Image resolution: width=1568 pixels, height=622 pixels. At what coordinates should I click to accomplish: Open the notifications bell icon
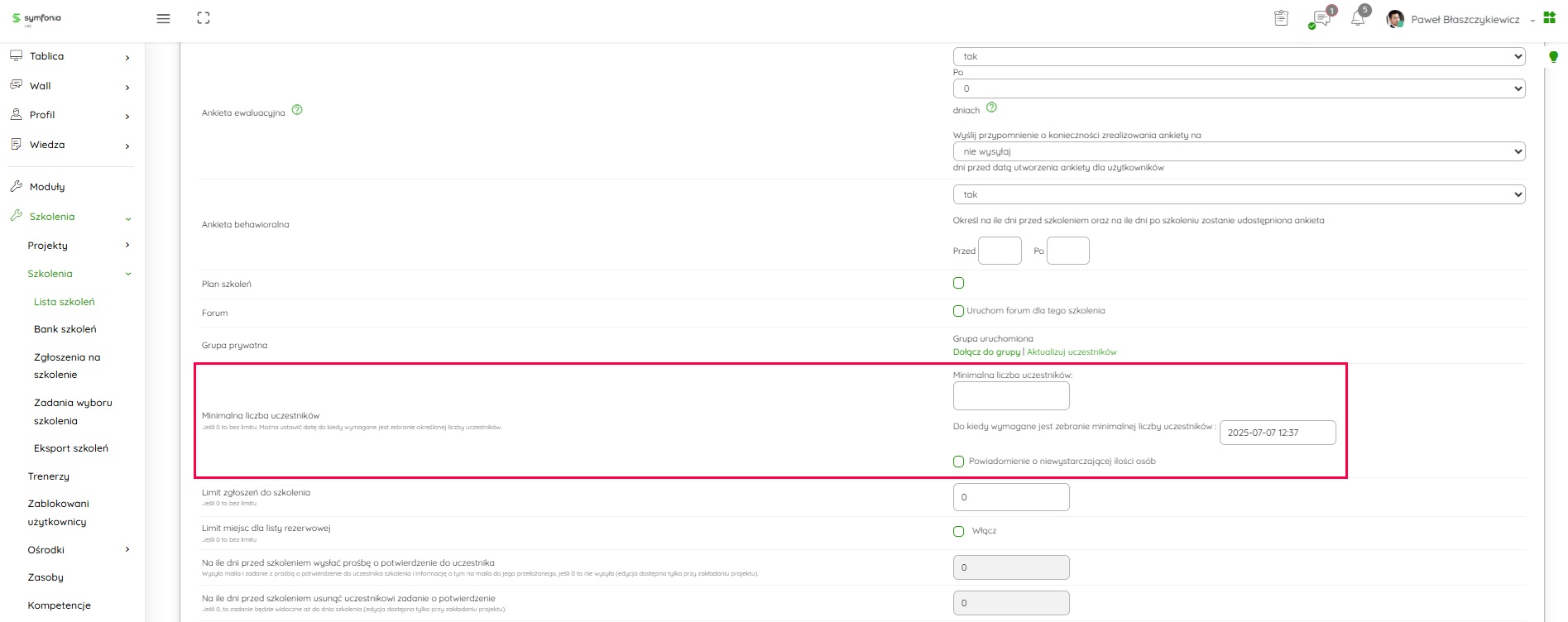point(1358,19)
